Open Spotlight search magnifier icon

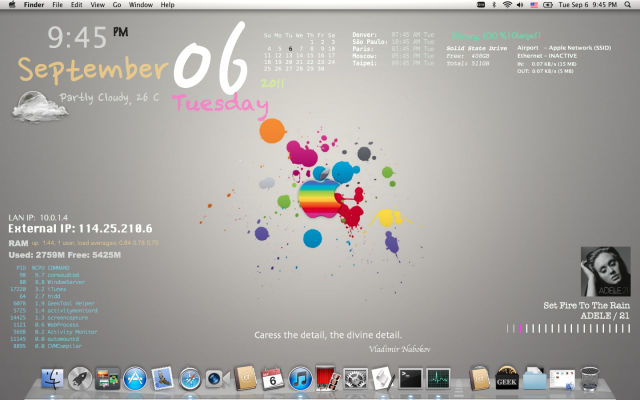(628, 5)
